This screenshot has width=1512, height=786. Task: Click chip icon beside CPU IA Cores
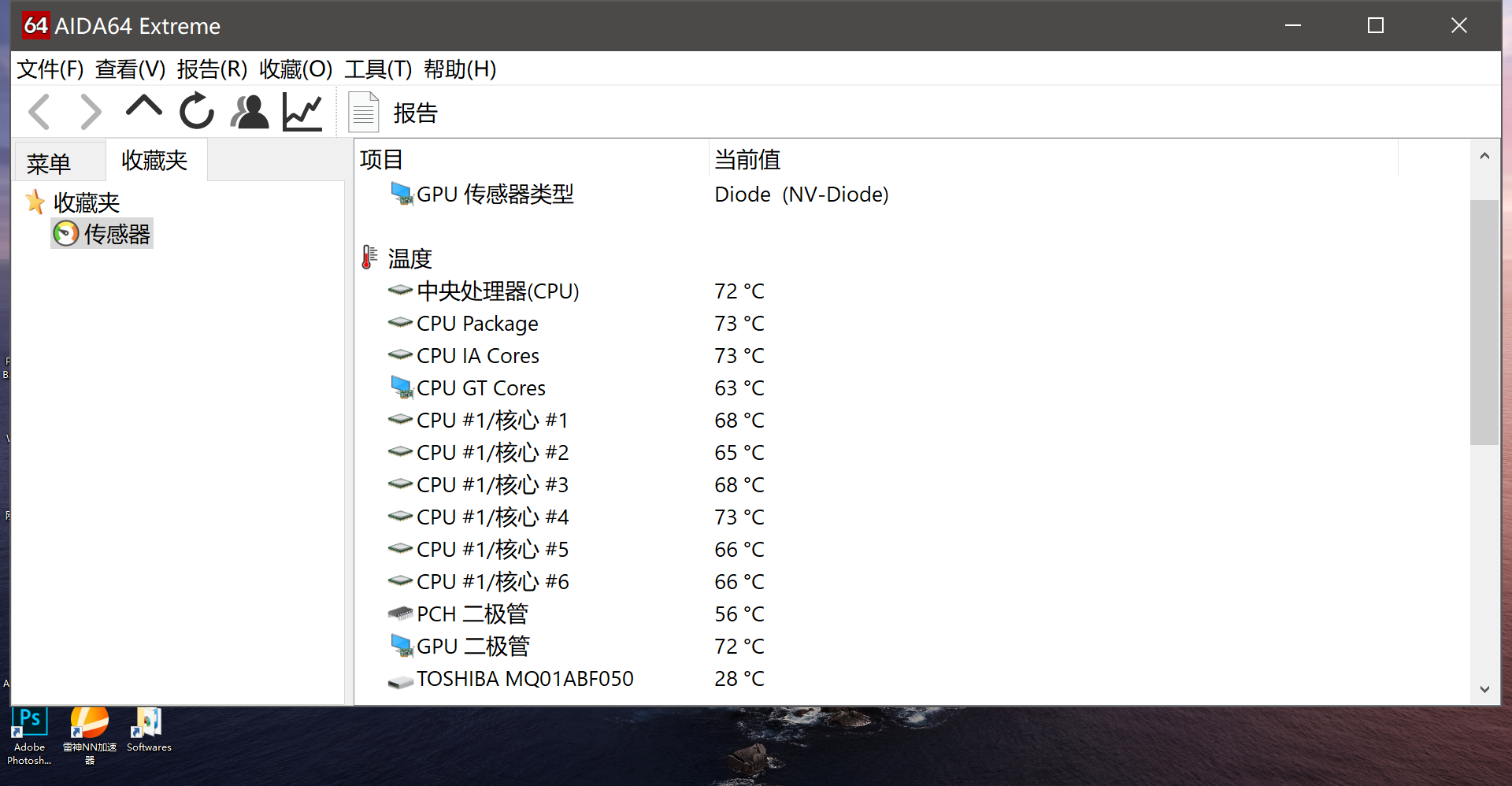(401, 354)
